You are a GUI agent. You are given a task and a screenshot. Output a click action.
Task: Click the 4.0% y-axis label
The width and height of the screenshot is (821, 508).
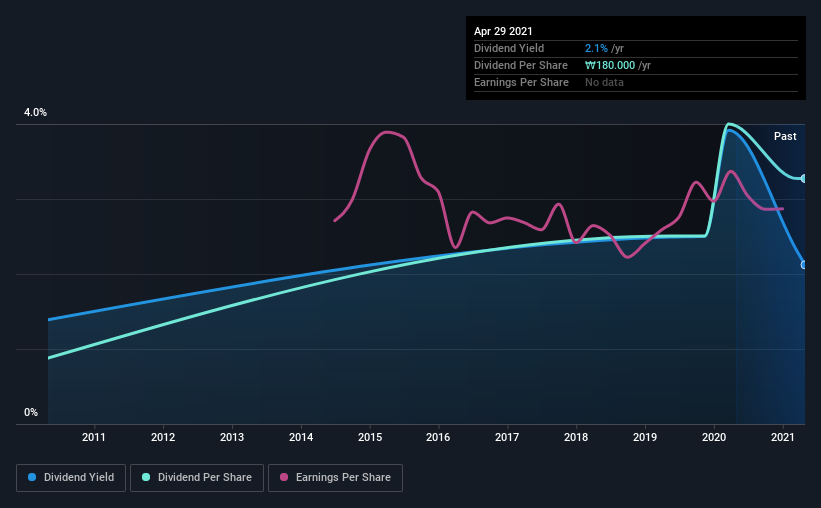(x=35, y=112)
